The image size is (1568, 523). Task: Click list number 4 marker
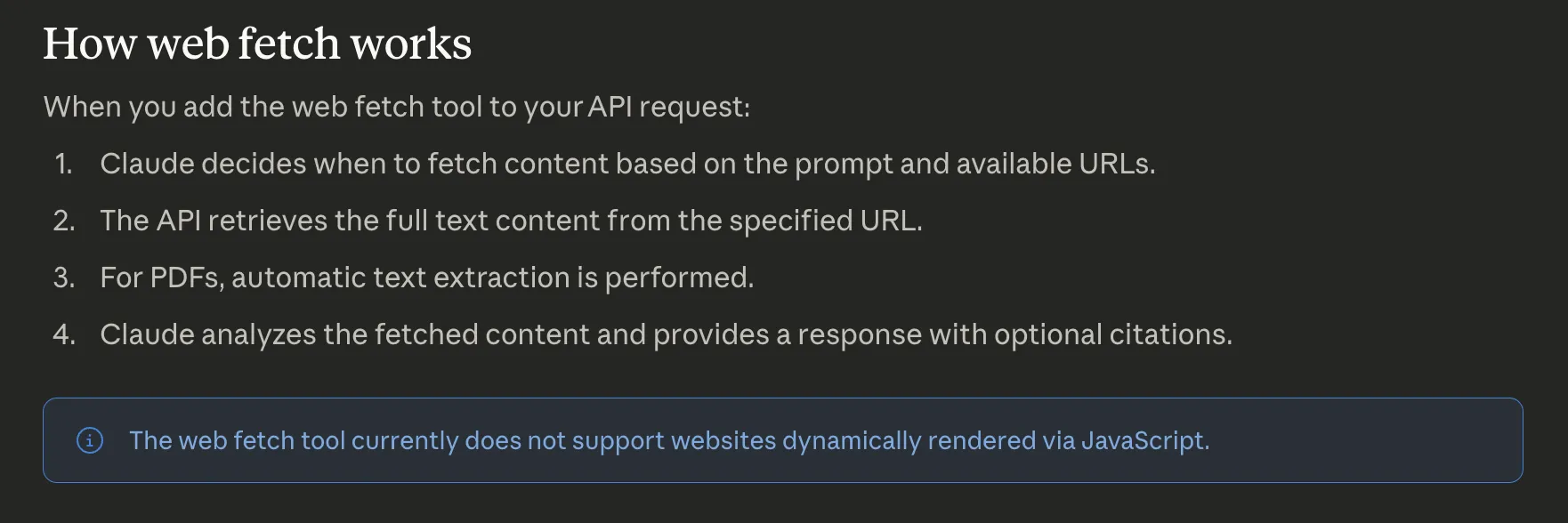(x=63, y=334)
